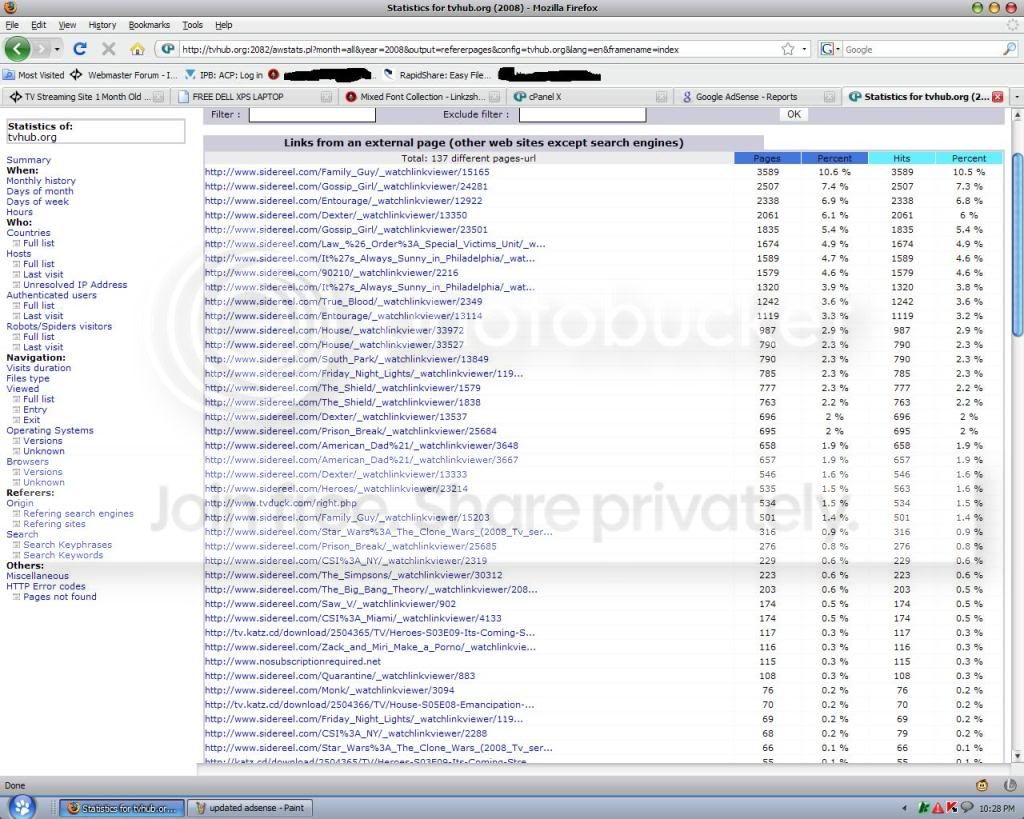
Task: Switch to the Google AdSense - Reports tab
Action: 746,97
